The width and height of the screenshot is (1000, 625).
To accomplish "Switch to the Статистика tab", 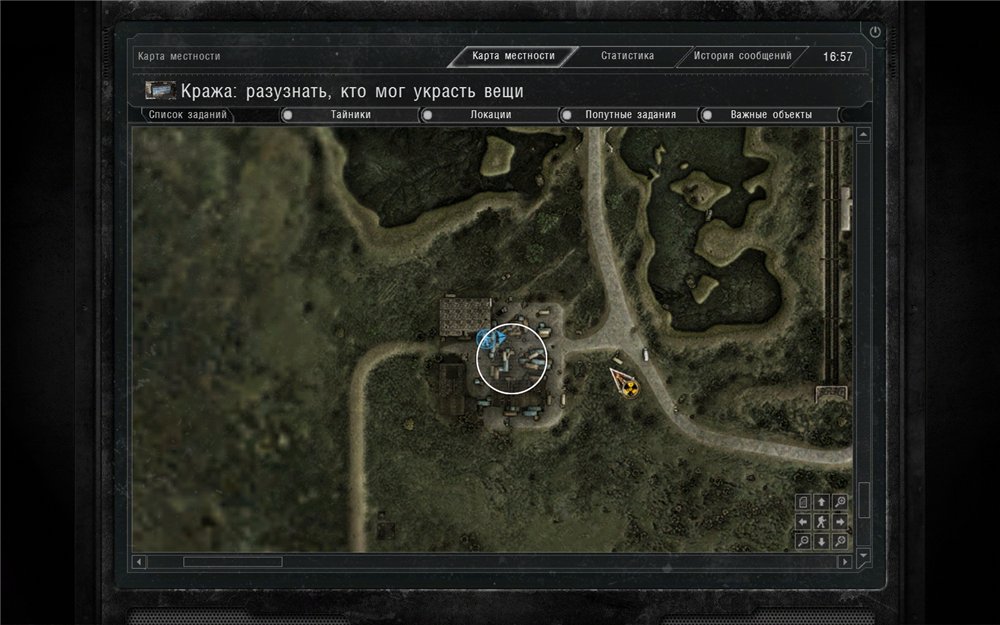I will coord(627,56).
